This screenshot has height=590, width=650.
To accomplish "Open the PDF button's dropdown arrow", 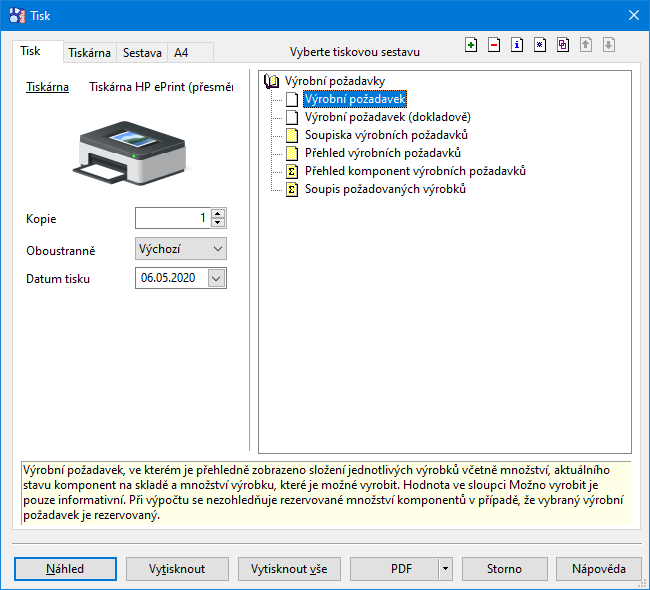I will pyautogui.click(x=445, y=569).
